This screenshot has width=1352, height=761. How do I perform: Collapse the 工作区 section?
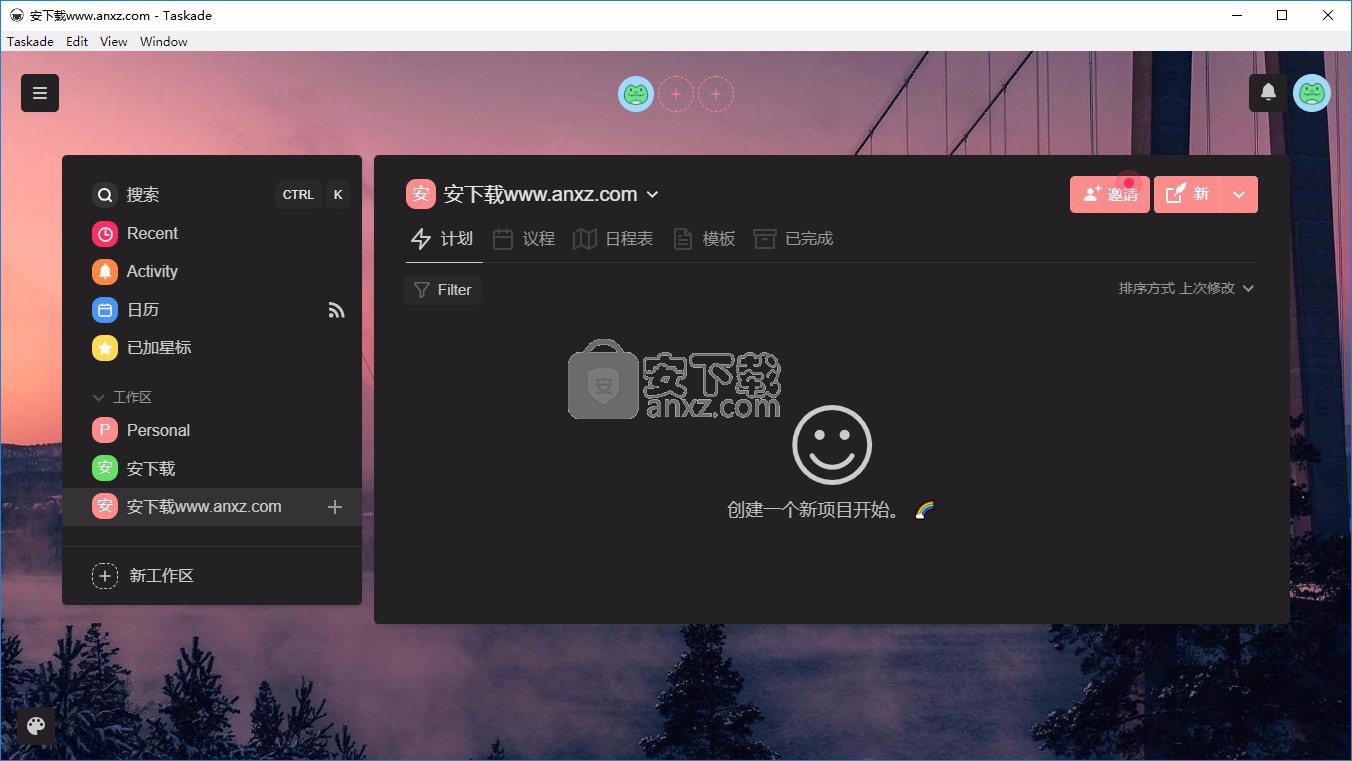122,397
